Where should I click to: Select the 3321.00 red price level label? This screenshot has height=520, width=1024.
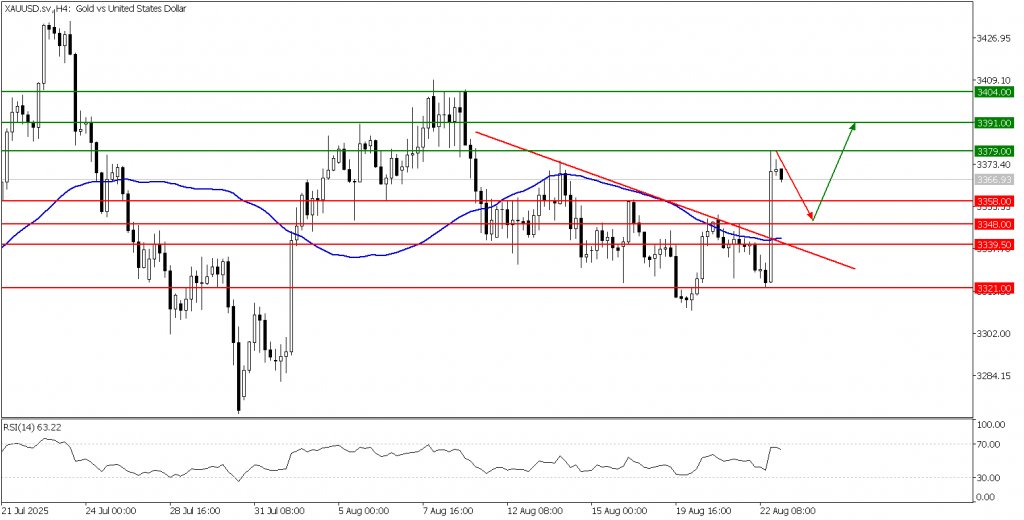(994, 288)
